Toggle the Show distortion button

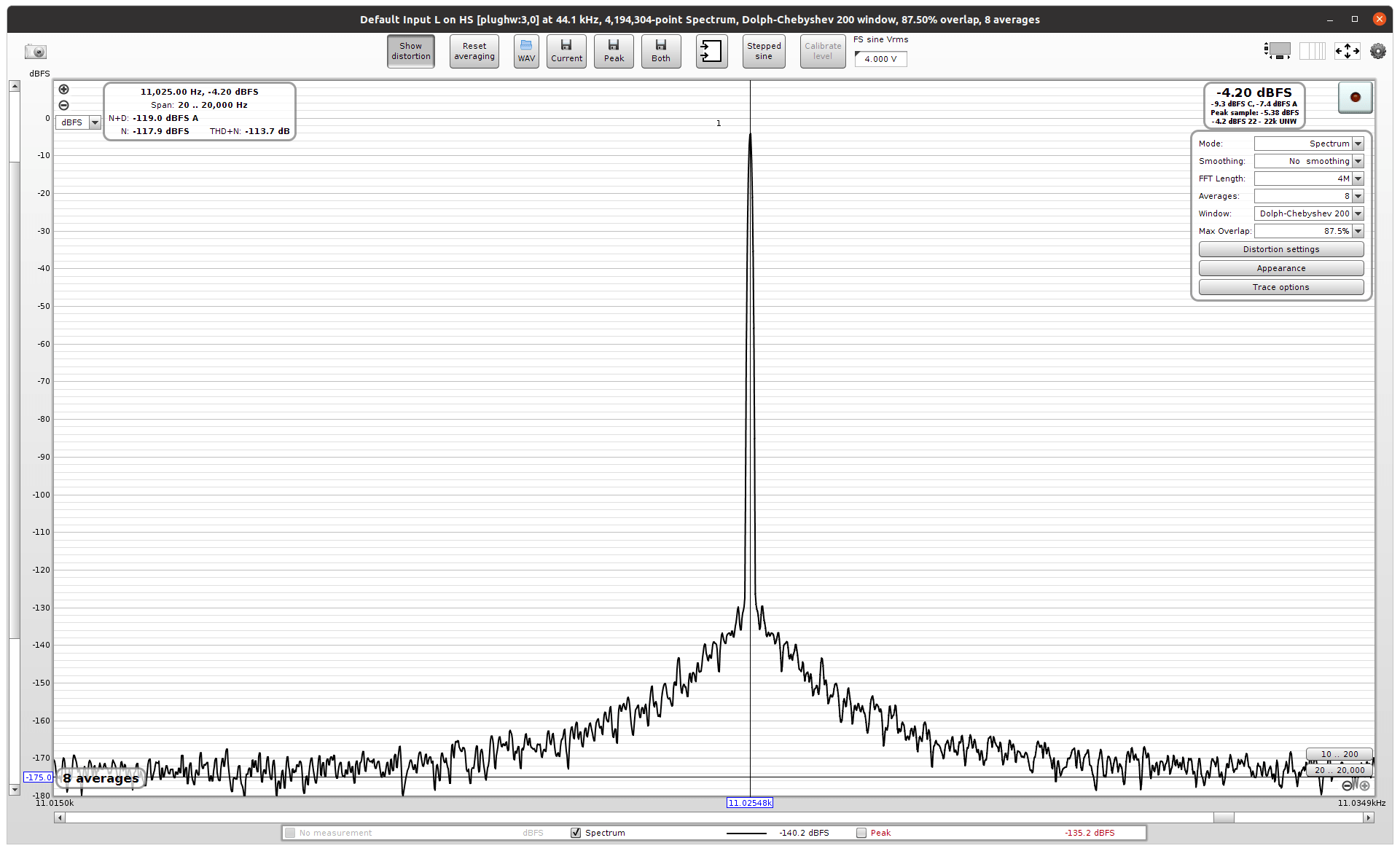[411, 51]
